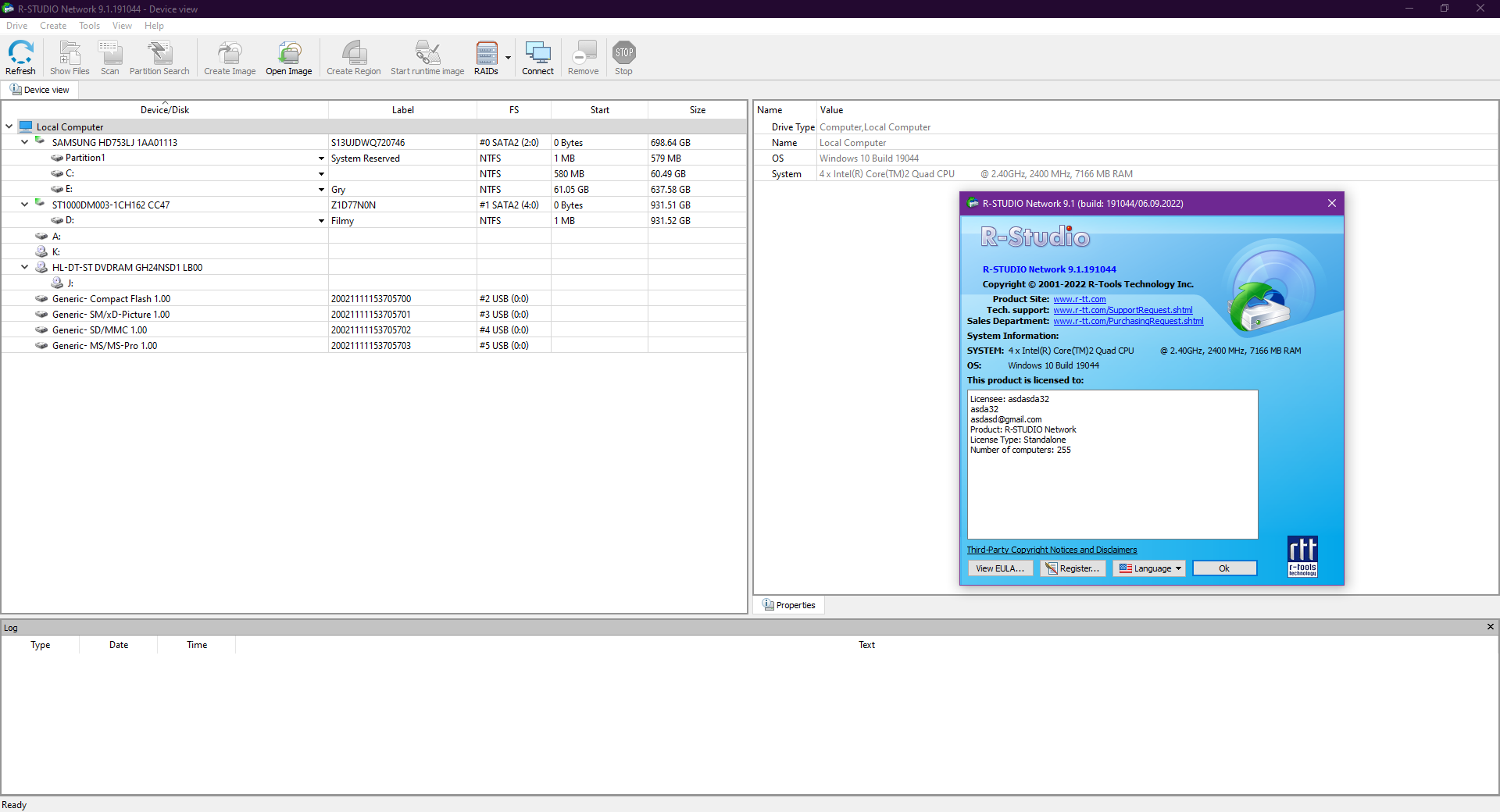Click the Log Type column header

(x=41, y=645)
